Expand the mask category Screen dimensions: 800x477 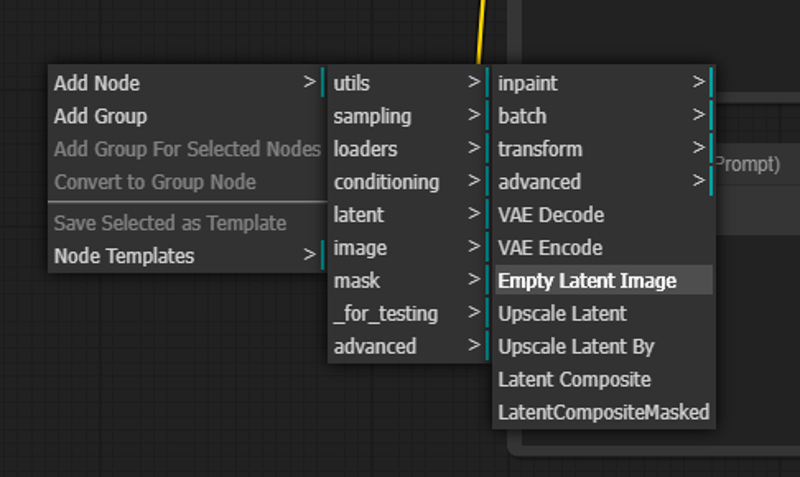pyautogui.click(x=409, y=280)
